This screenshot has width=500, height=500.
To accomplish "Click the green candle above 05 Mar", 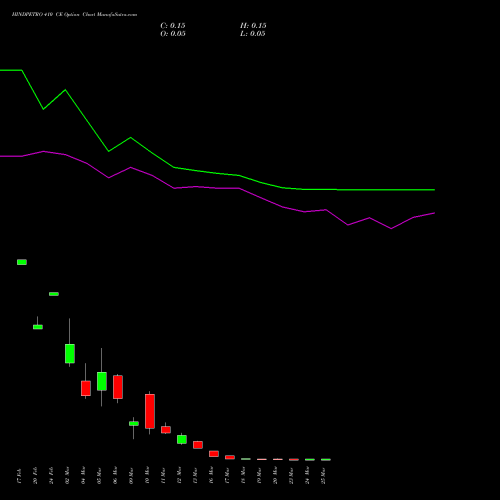I will 102,381.
